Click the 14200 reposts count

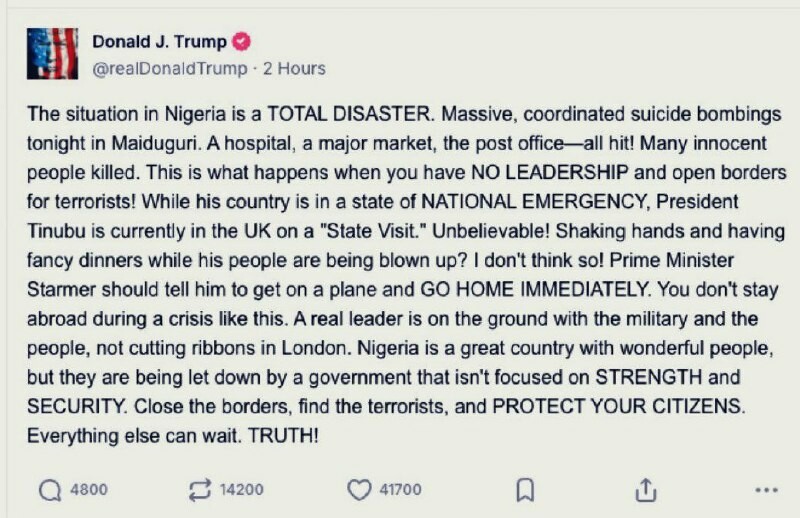[x=241, y=489]
